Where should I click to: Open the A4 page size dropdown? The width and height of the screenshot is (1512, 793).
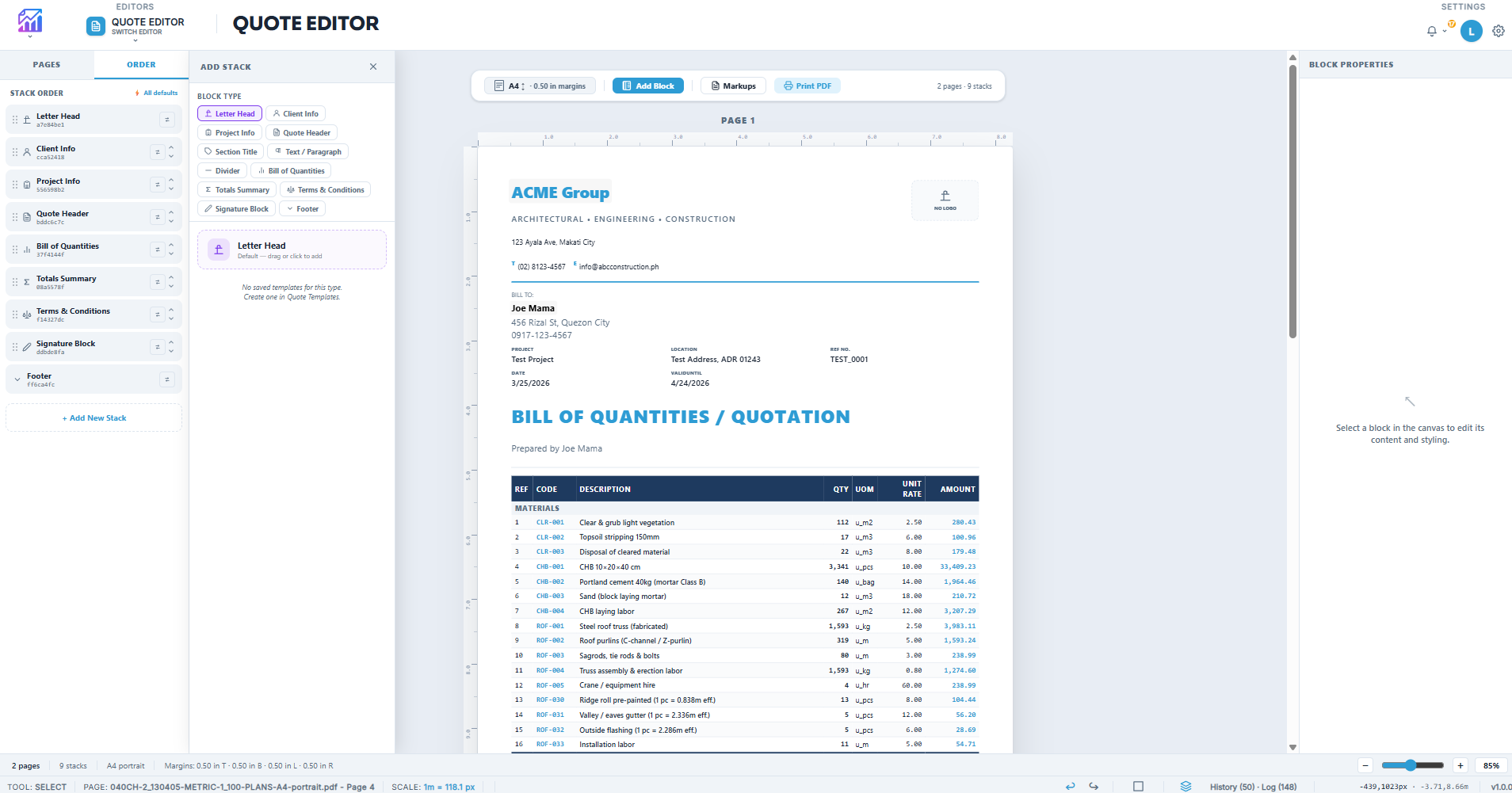[516, 86]
